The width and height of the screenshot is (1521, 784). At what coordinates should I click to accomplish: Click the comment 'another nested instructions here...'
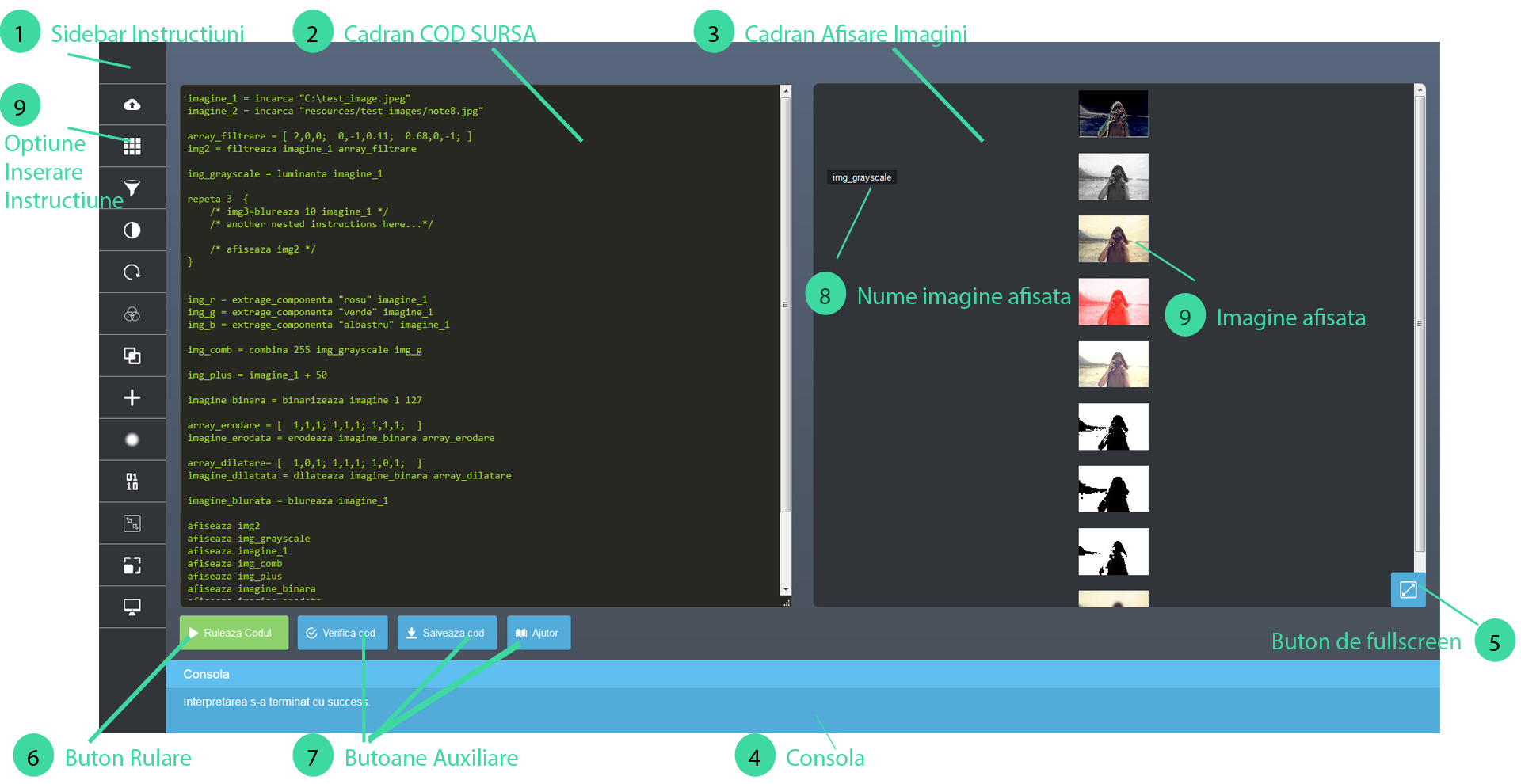[x=321, y=225]
